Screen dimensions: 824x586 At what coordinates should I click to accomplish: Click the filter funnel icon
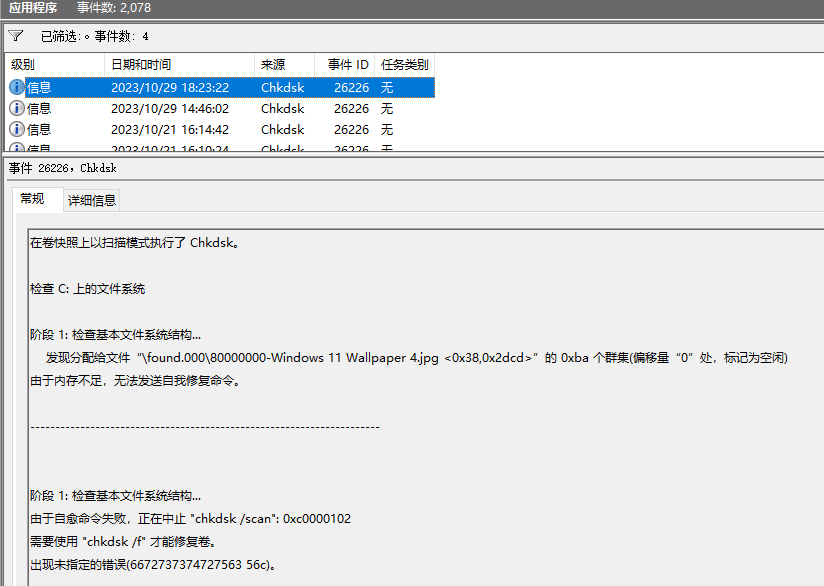pyautogui.click(x=15, y=36)
